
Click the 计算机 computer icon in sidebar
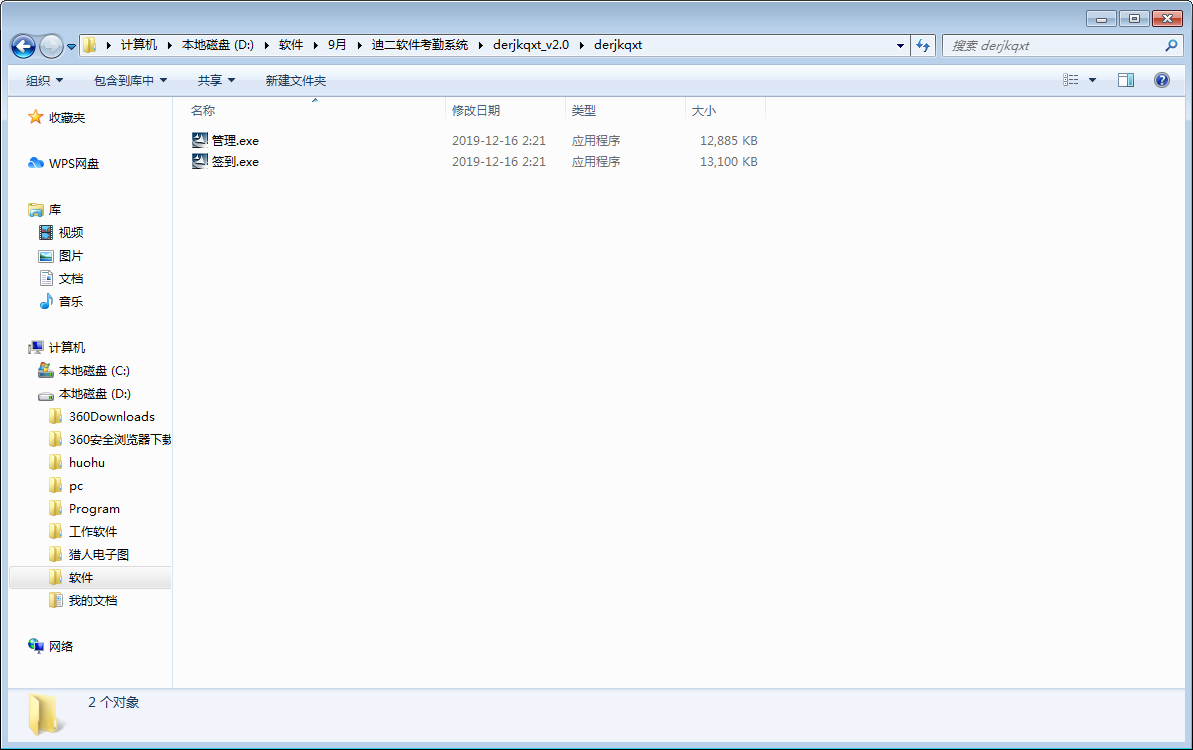tap(36, 347)
